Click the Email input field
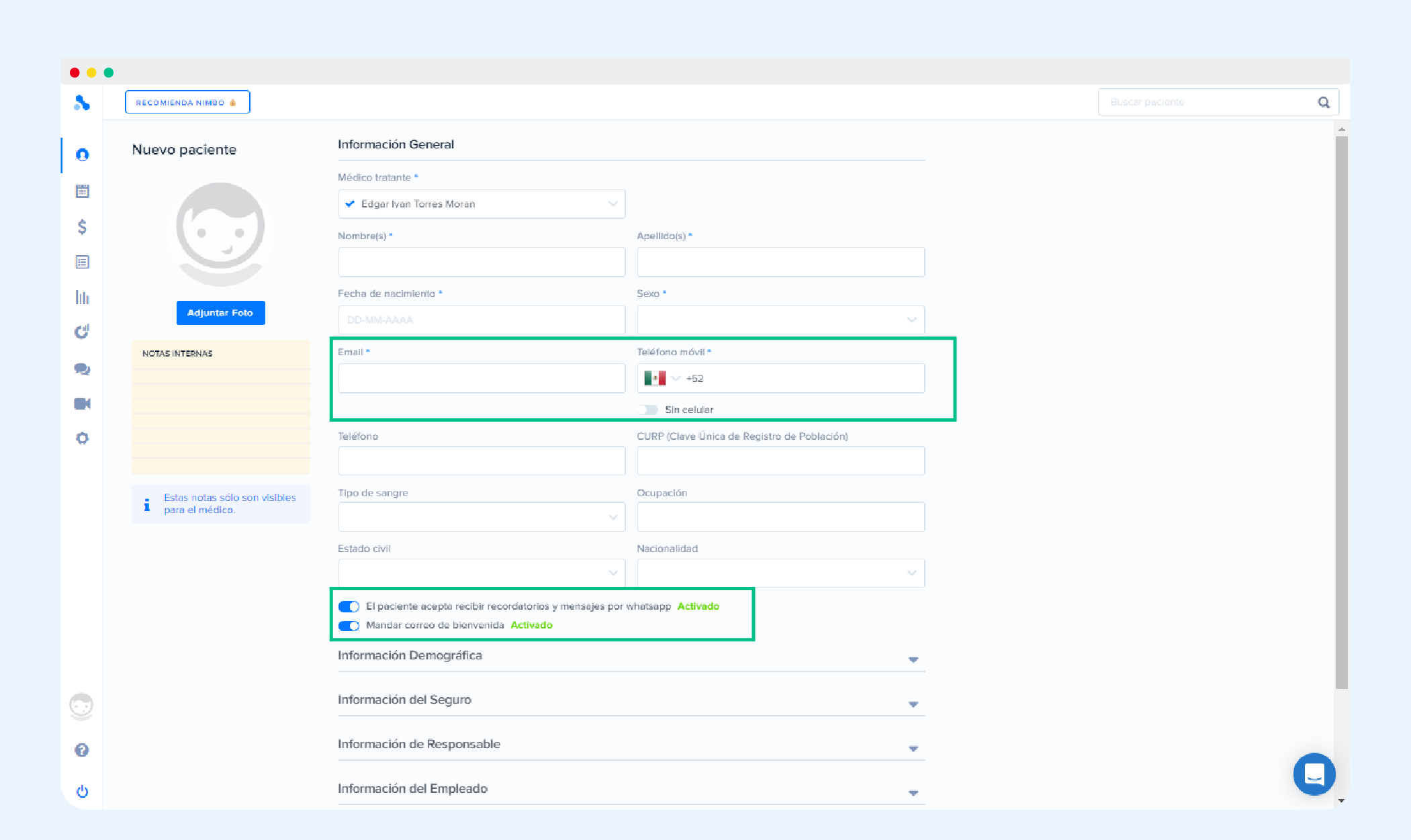The height and width of the screenshot is (840, 1411). pos(482,378)
